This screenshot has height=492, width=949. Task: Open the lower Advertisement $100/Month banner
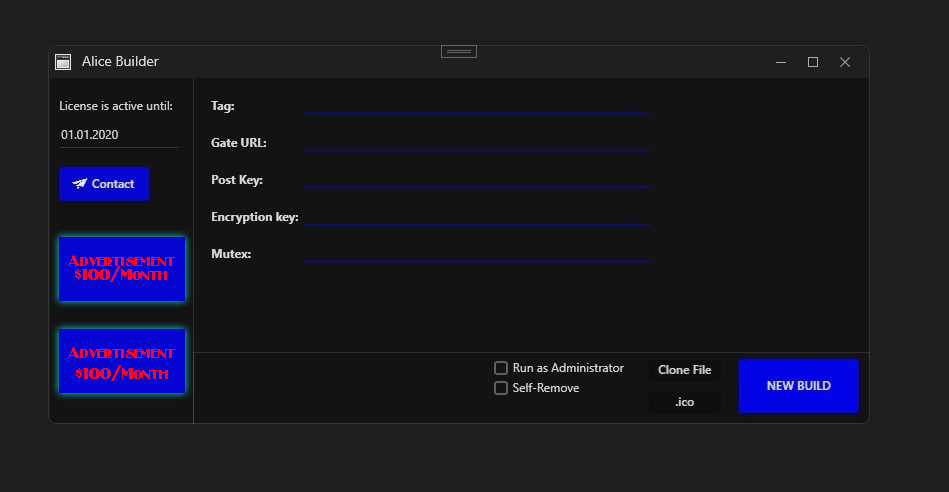(122, 361)
